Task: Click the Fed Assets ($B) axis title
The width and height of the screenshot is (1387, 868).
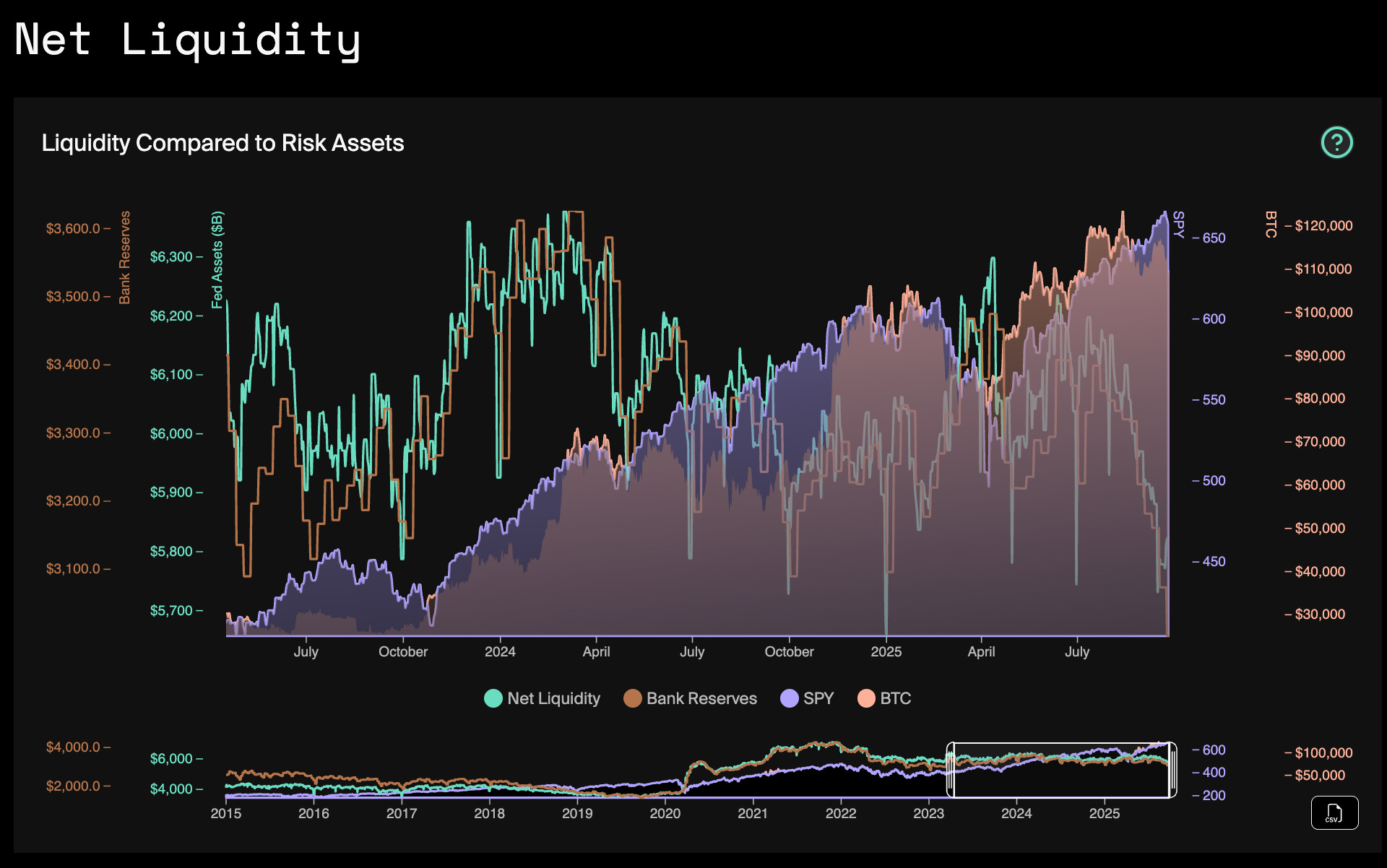Action: coord(217,260)
